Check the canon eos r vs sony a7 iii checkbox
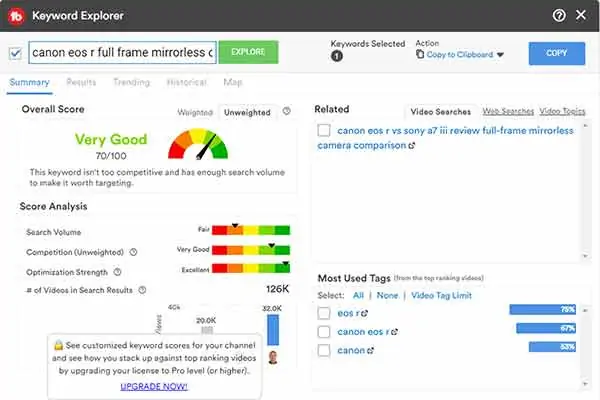Viewport: 600px width, 400px height. coord(324,130)
